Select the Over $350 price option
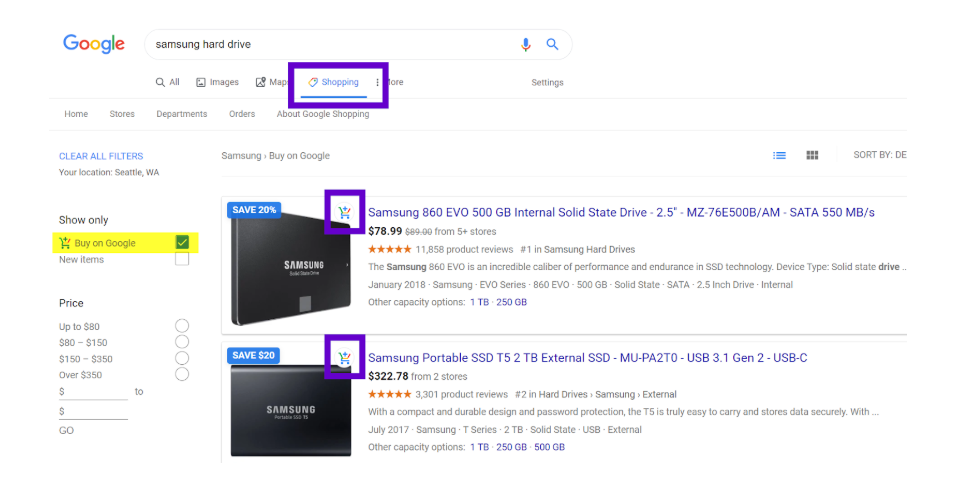This screenshot has height=489, width=962. 182,374
